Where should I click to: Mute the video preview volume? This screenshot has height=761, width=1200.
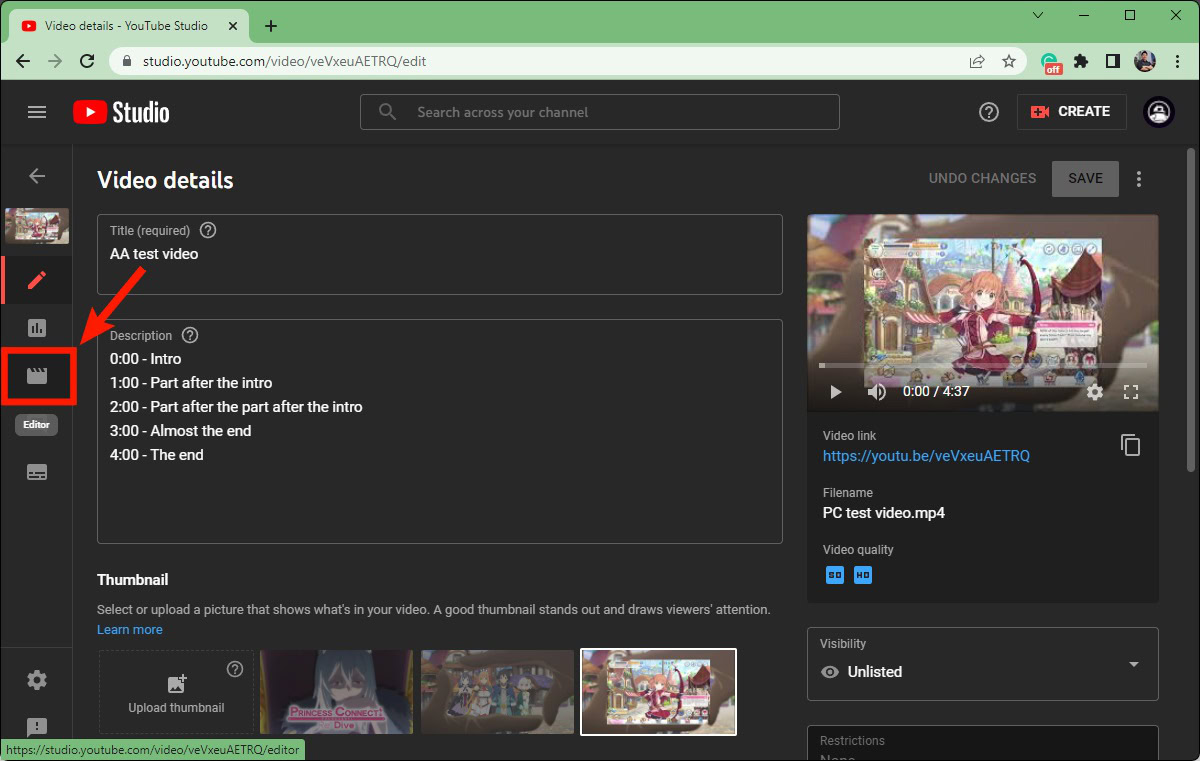[x=876, y=392]
